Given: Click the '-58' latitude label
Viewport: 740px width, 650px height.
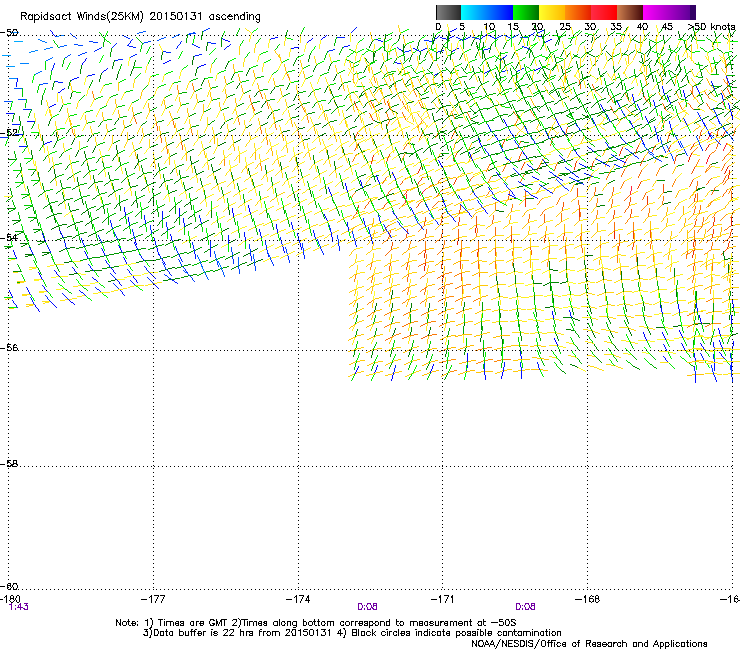Looking at the screenshot, I should click(9, 464).
